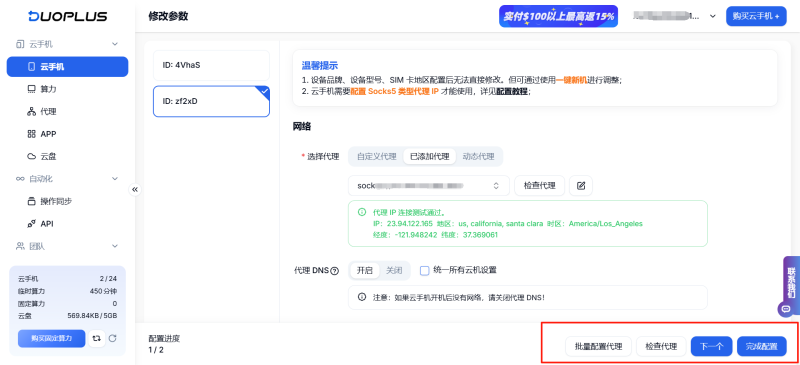Collapse the sidebar with double-chevron icon

(135, 189)
